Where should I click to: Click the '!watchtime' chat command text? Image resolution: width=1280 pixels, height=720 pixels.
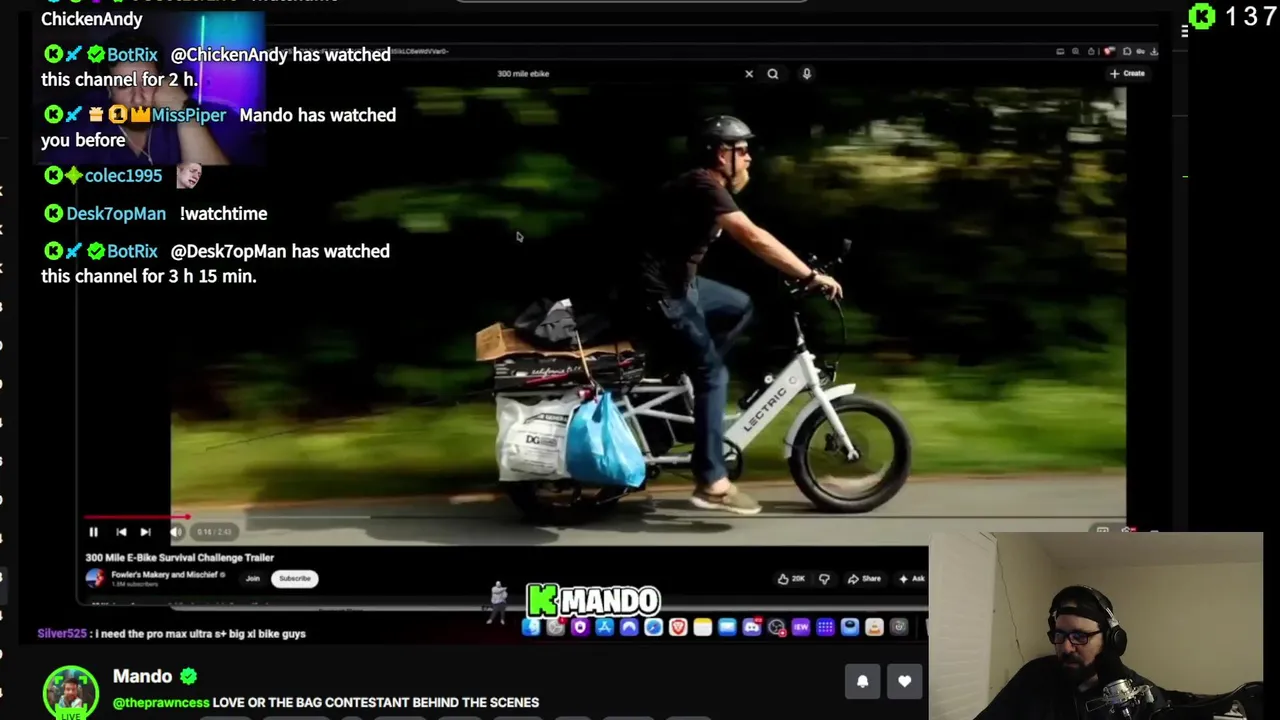tap(223, 214)
